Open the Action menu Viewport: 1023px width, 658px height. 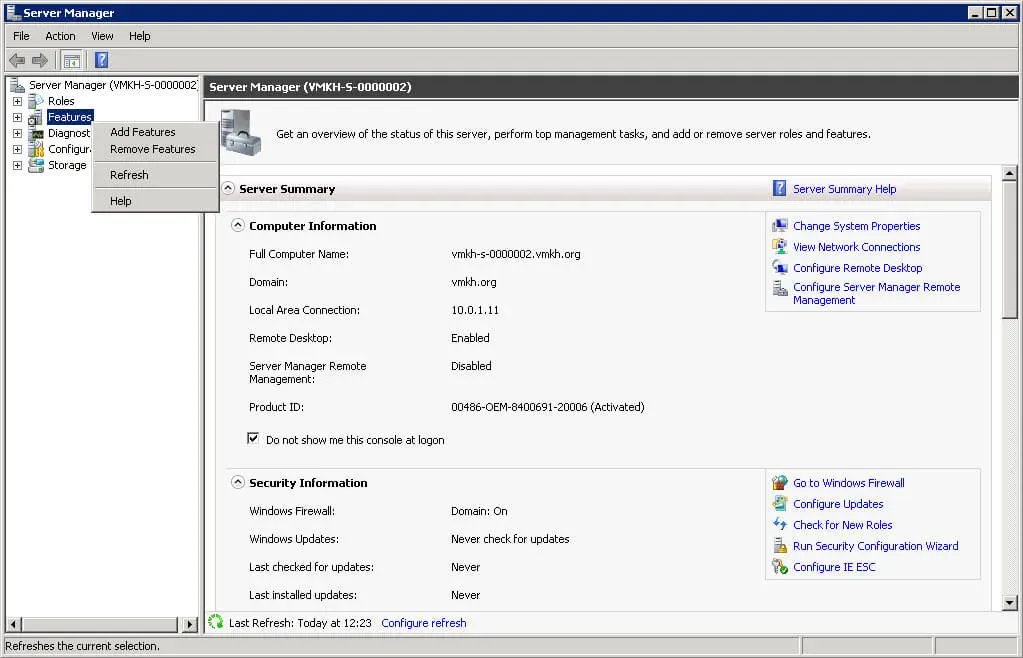click(60, 36)
